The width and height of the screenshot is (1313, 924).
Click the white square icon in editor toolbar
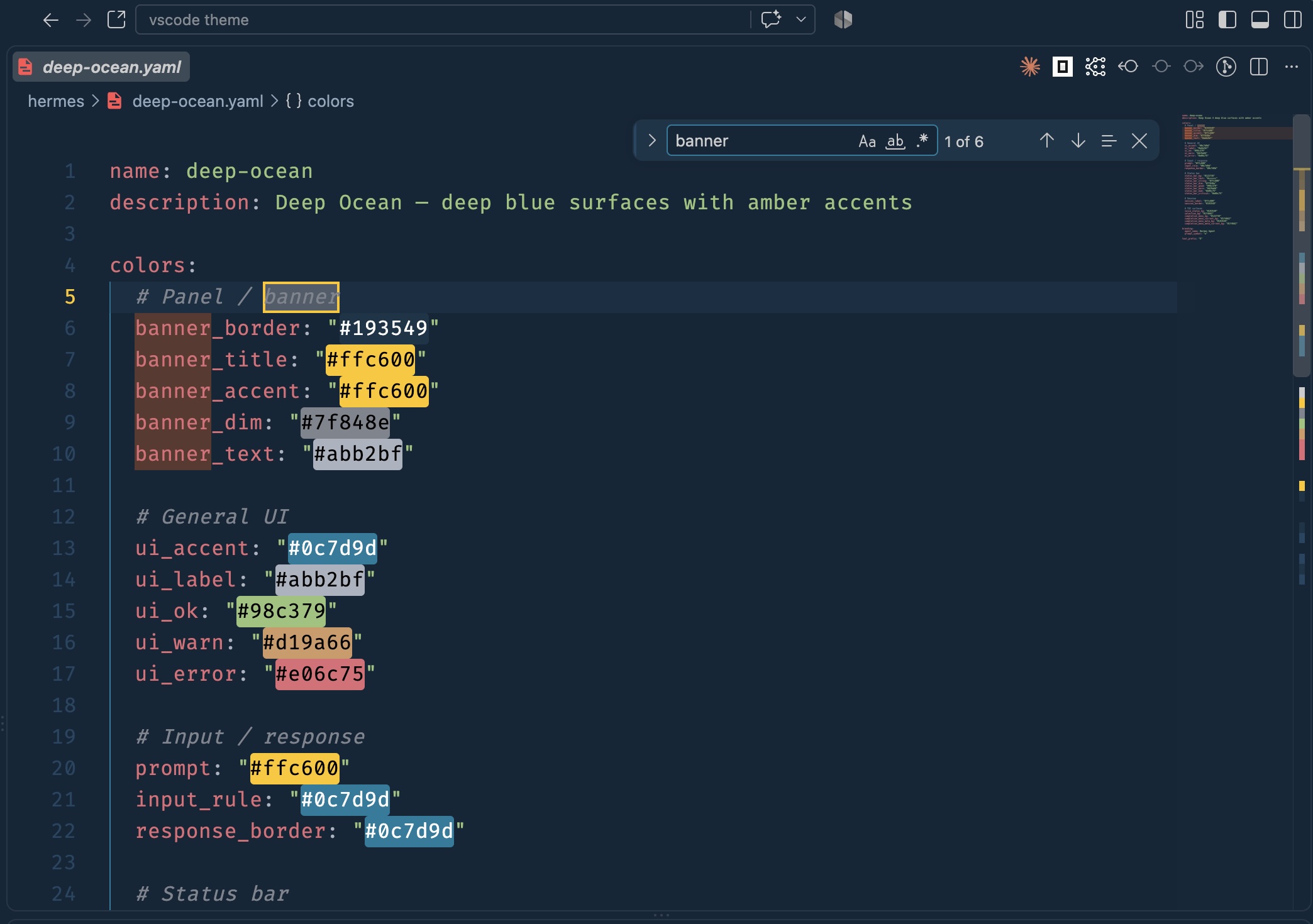point(1063,67)
